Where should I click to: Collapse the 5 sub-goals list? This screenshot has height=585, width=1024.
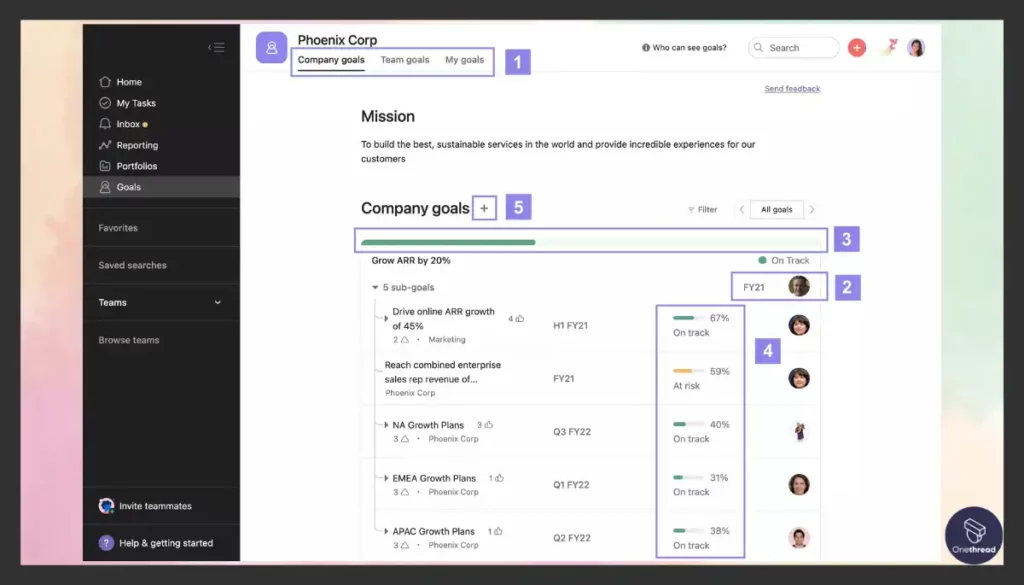(375, 287)
